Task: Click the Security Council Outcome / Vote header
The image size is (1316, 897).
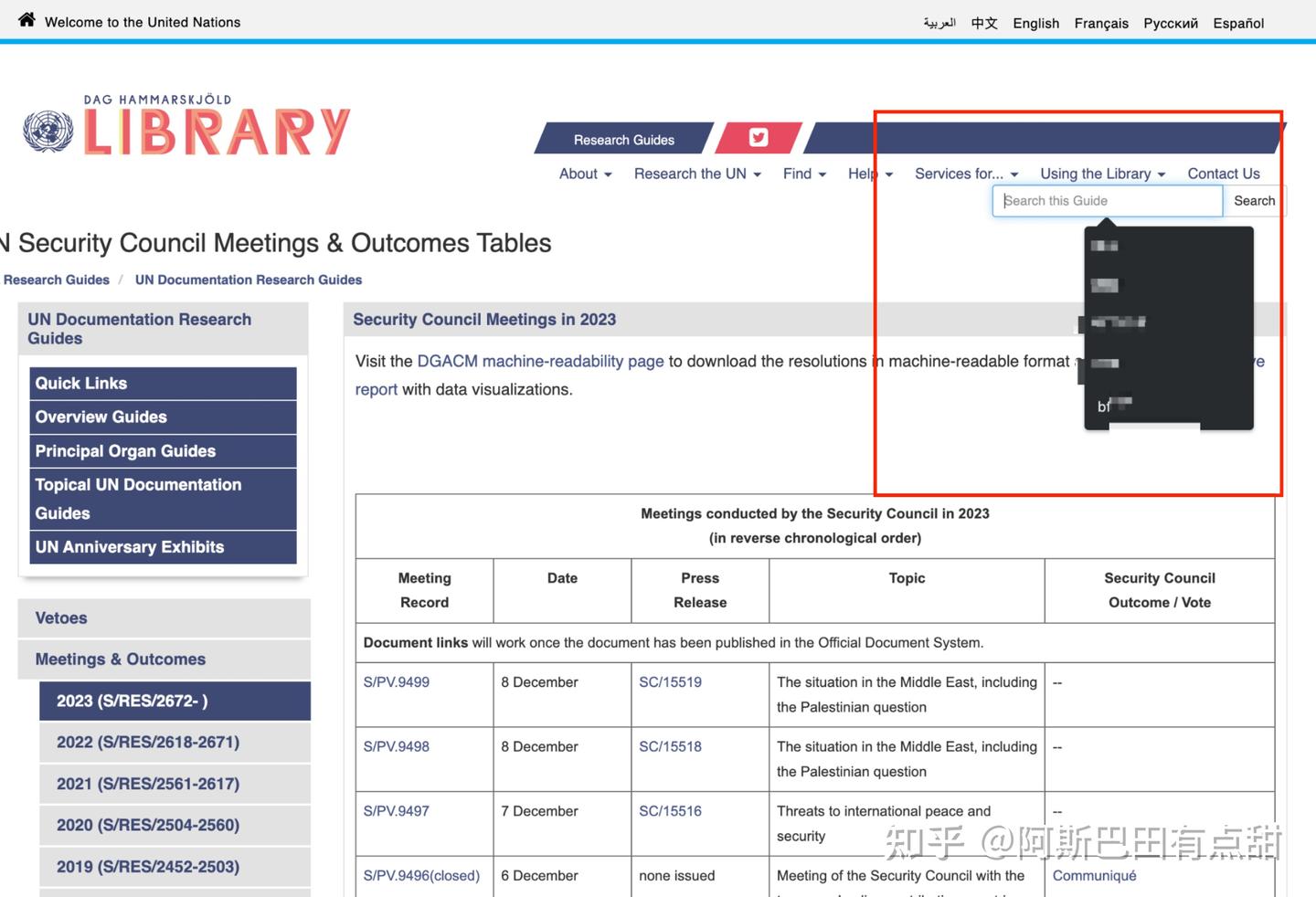Action: 1160,590
